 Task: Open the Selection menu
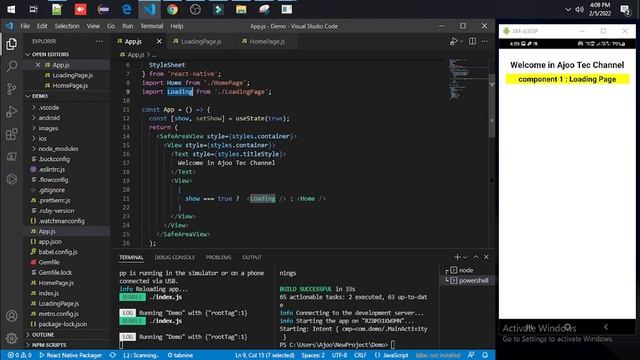(x=67, y=26)
